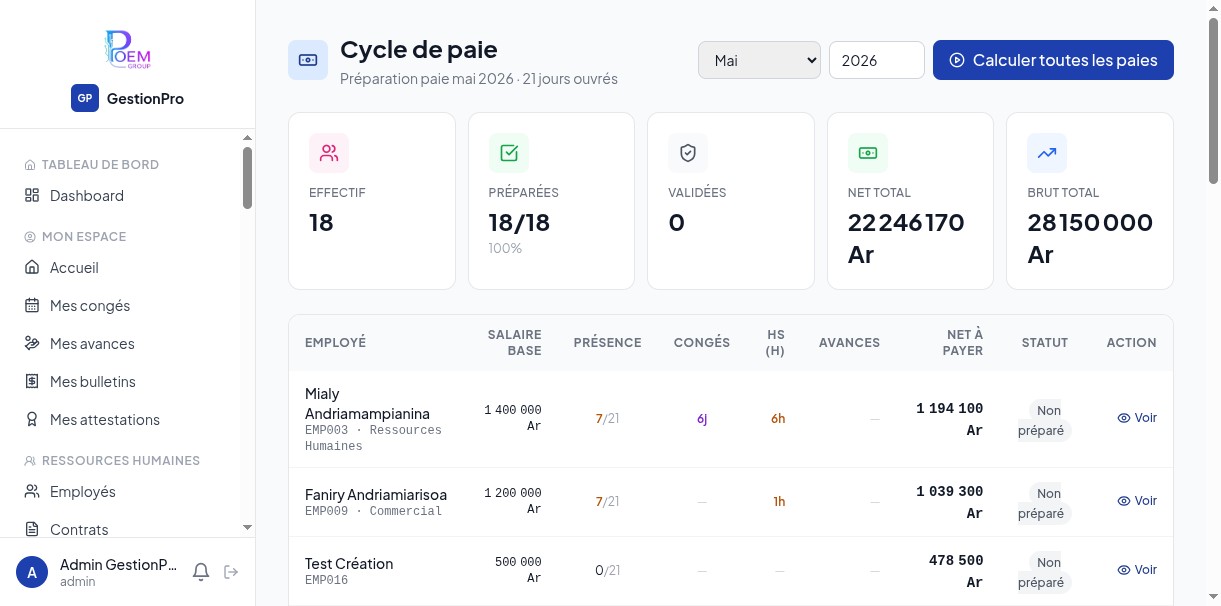This screenshot has width=1221, height=606.
Task: View payroll details for Mialy Andriamampianina
Action: [x=1137, y=418]
